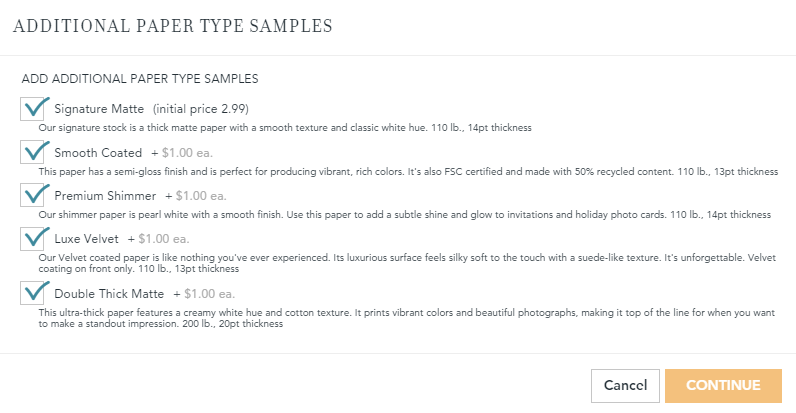
Task: Click the Premium Shimmer option label
Action: pyautogui.click(x=105, y=196)
